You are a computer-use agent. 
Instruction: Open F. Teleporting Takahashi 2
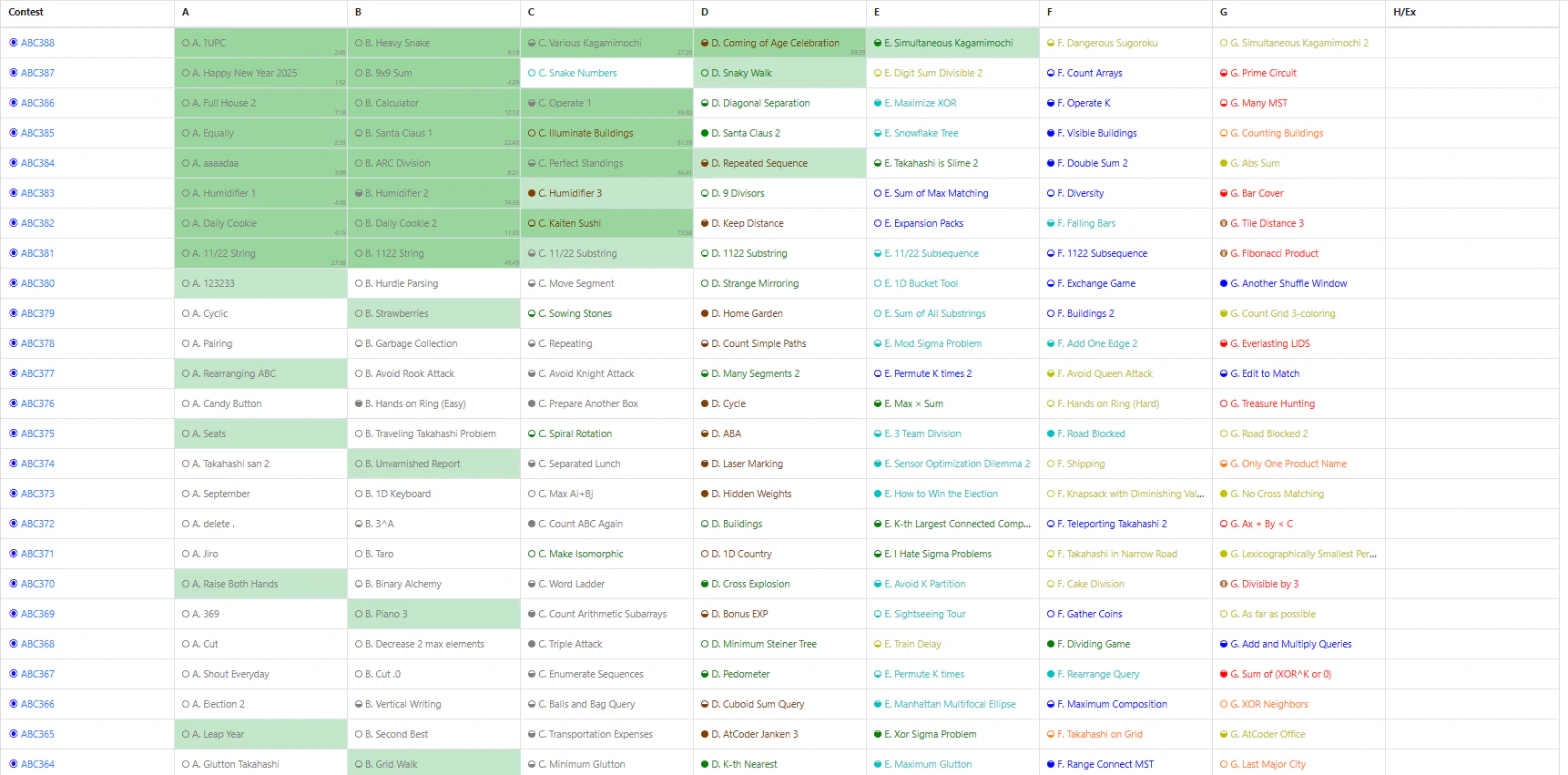click(1112, 524)
